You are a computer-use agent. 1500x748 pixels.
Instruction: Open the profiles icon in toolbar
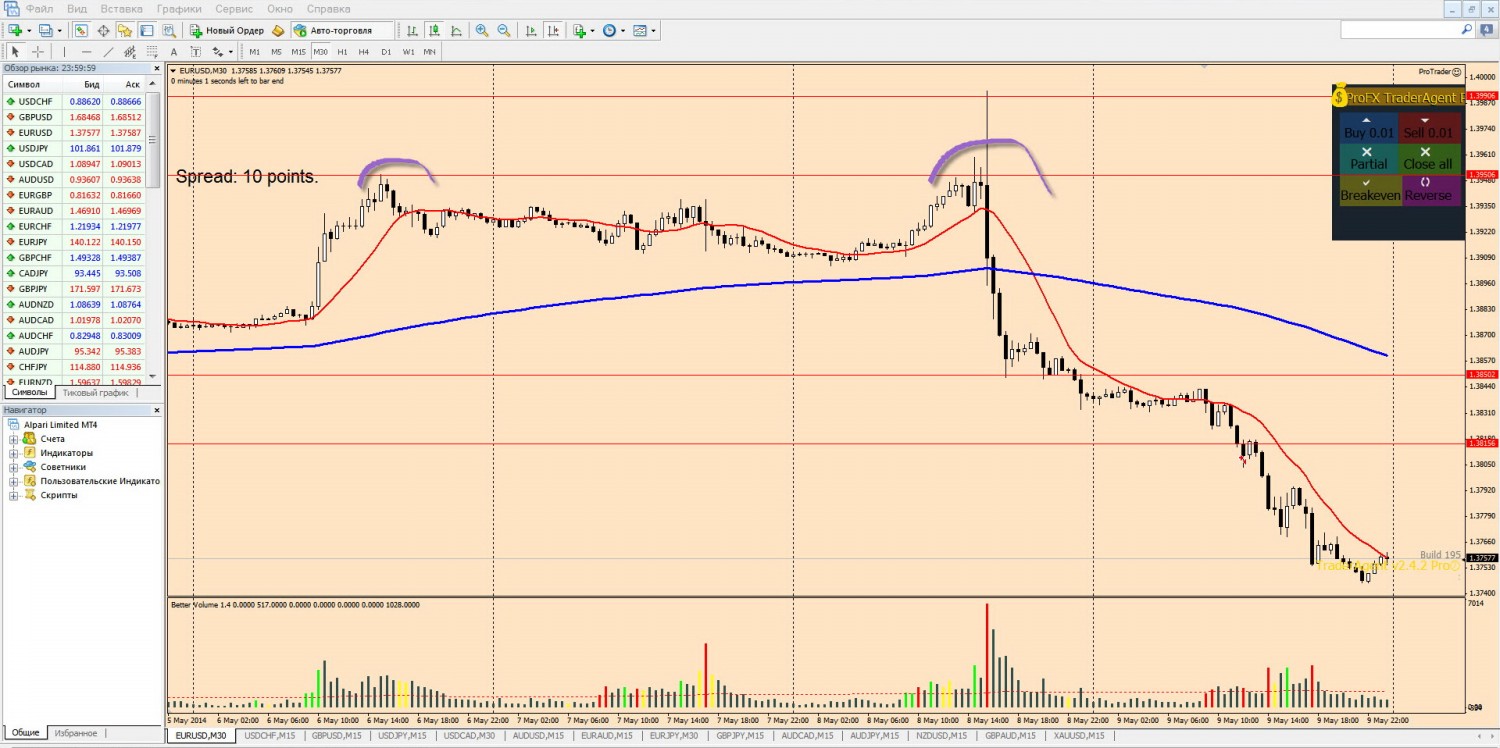[x=45, y=31]
